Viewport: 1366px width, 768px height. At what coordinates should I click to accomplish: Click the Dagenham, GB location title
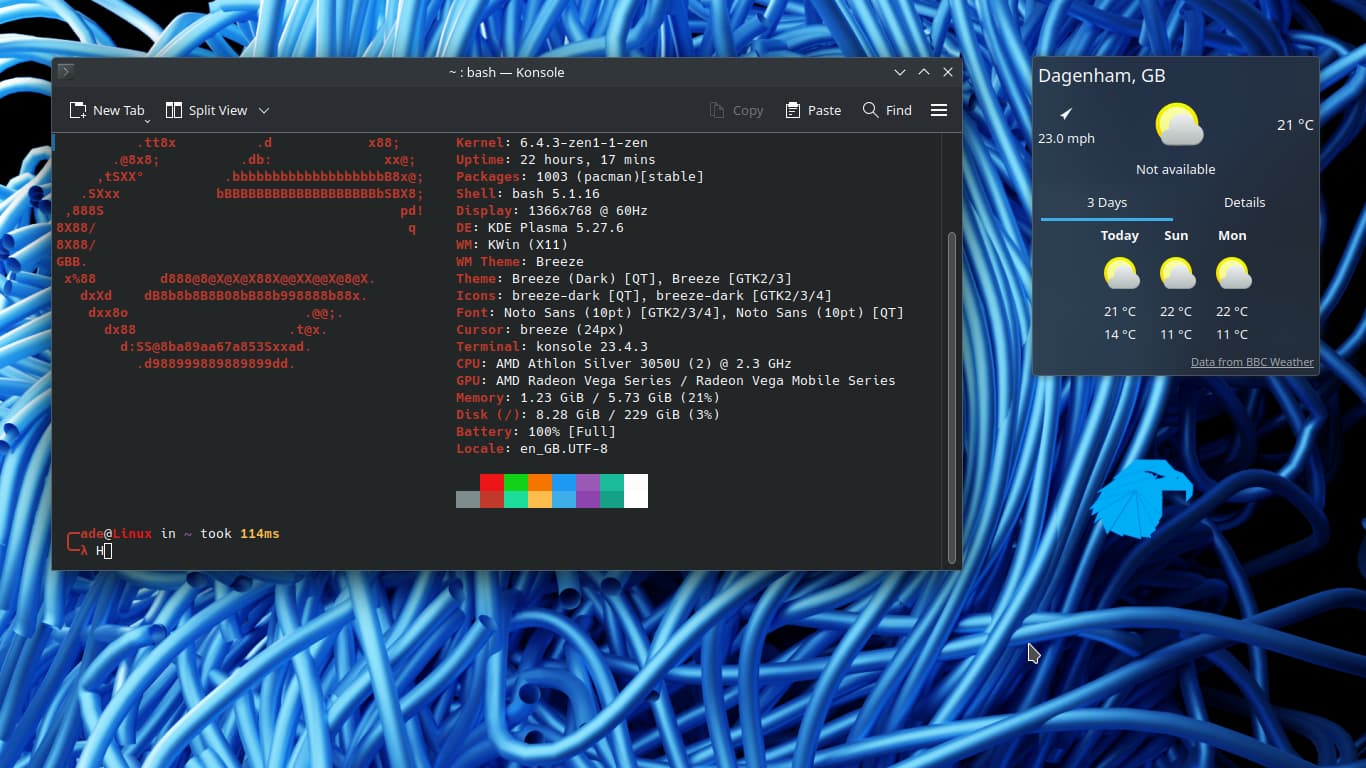1102,76
